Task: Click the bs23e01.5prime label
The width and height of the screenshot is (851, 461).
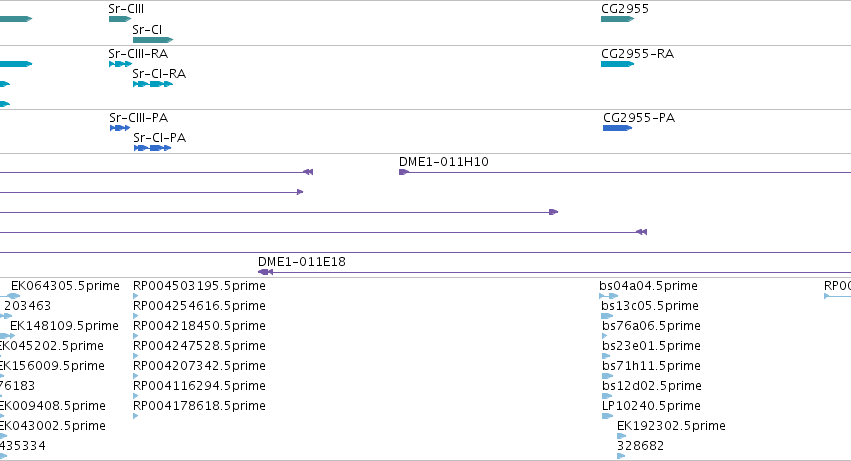Action: (651, 346)
